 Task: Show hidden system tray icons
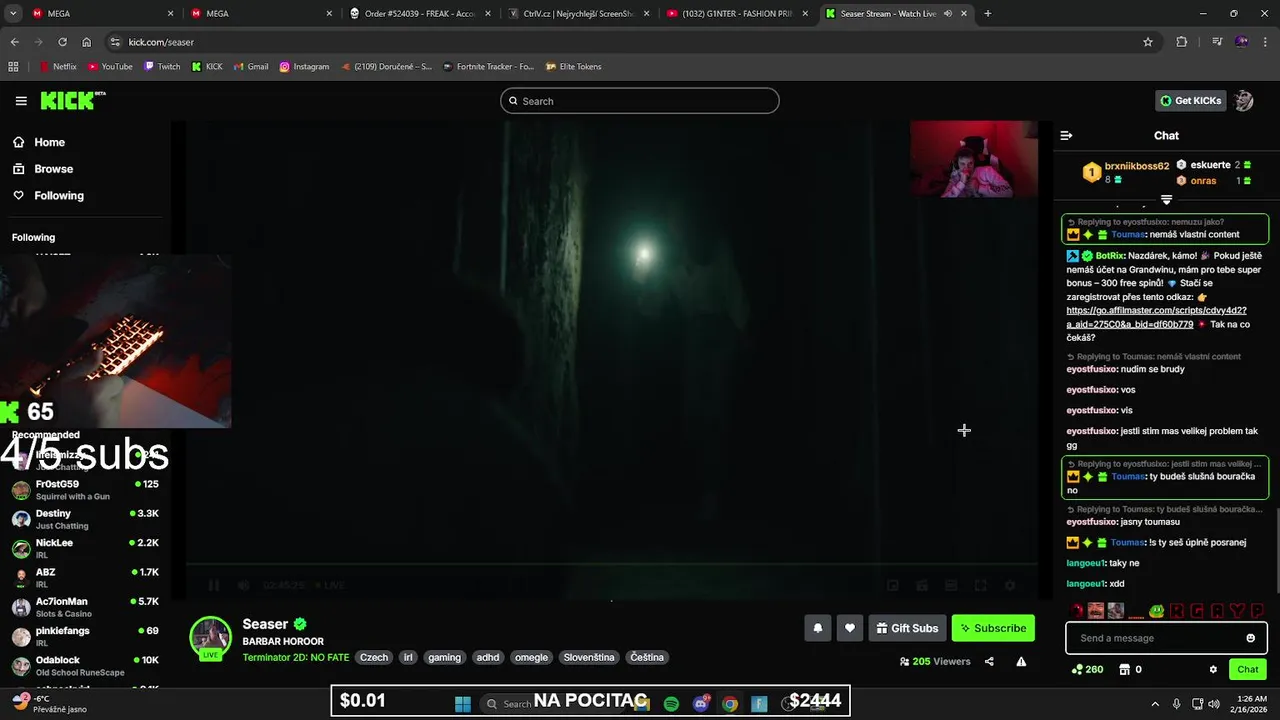tap(1155, 704)
